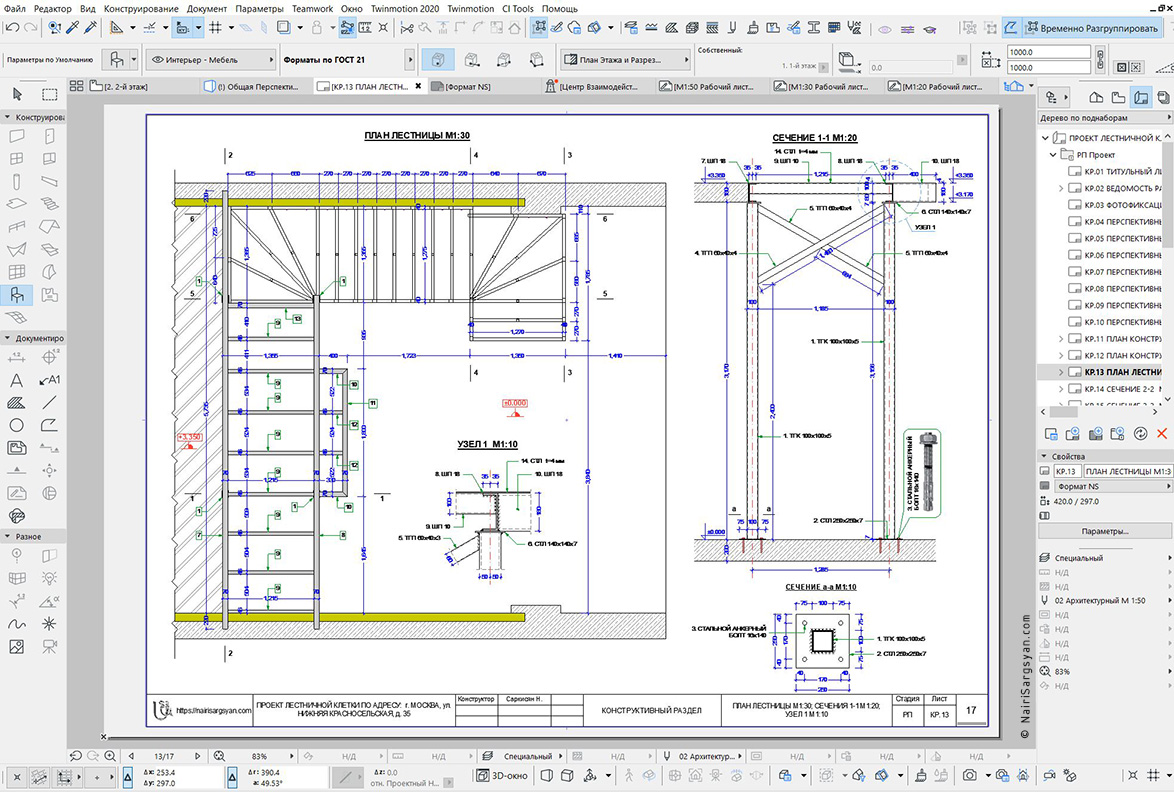Screen dimensions: 1174x792
Task: Click the Layout Book icon in Navigator
Action: 1141,97
